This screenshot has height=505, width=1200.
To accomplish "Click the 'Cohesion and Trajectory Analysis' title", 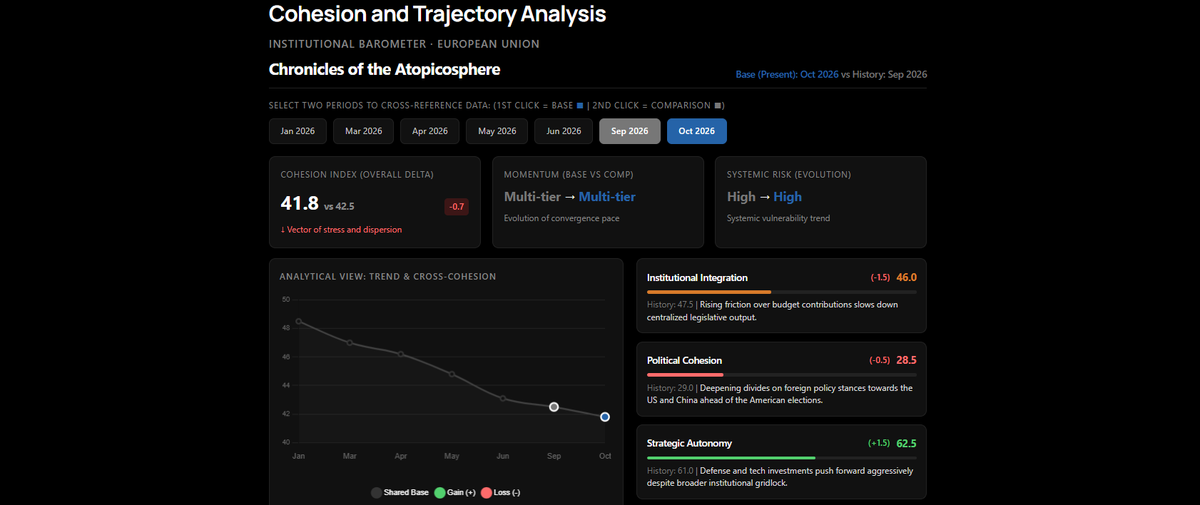I will (x=437, y=15).
